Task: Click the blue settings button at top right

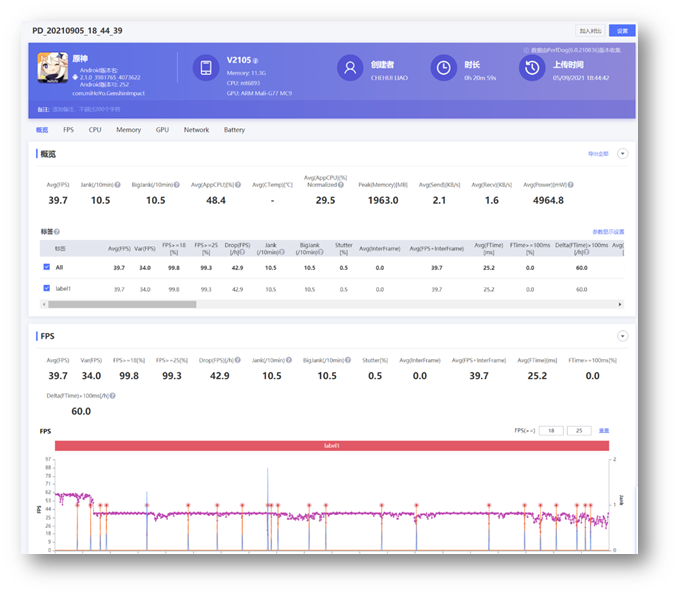Action: 621,31
